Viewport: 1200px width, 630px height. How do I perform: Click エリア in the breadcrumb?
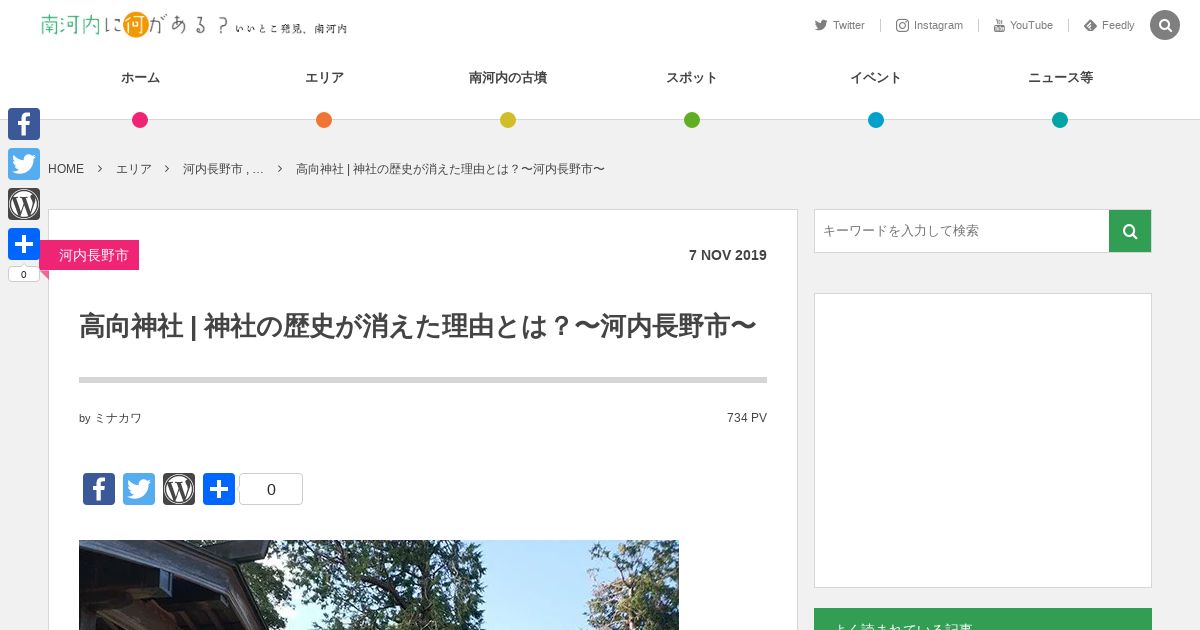tap(134, 169)
